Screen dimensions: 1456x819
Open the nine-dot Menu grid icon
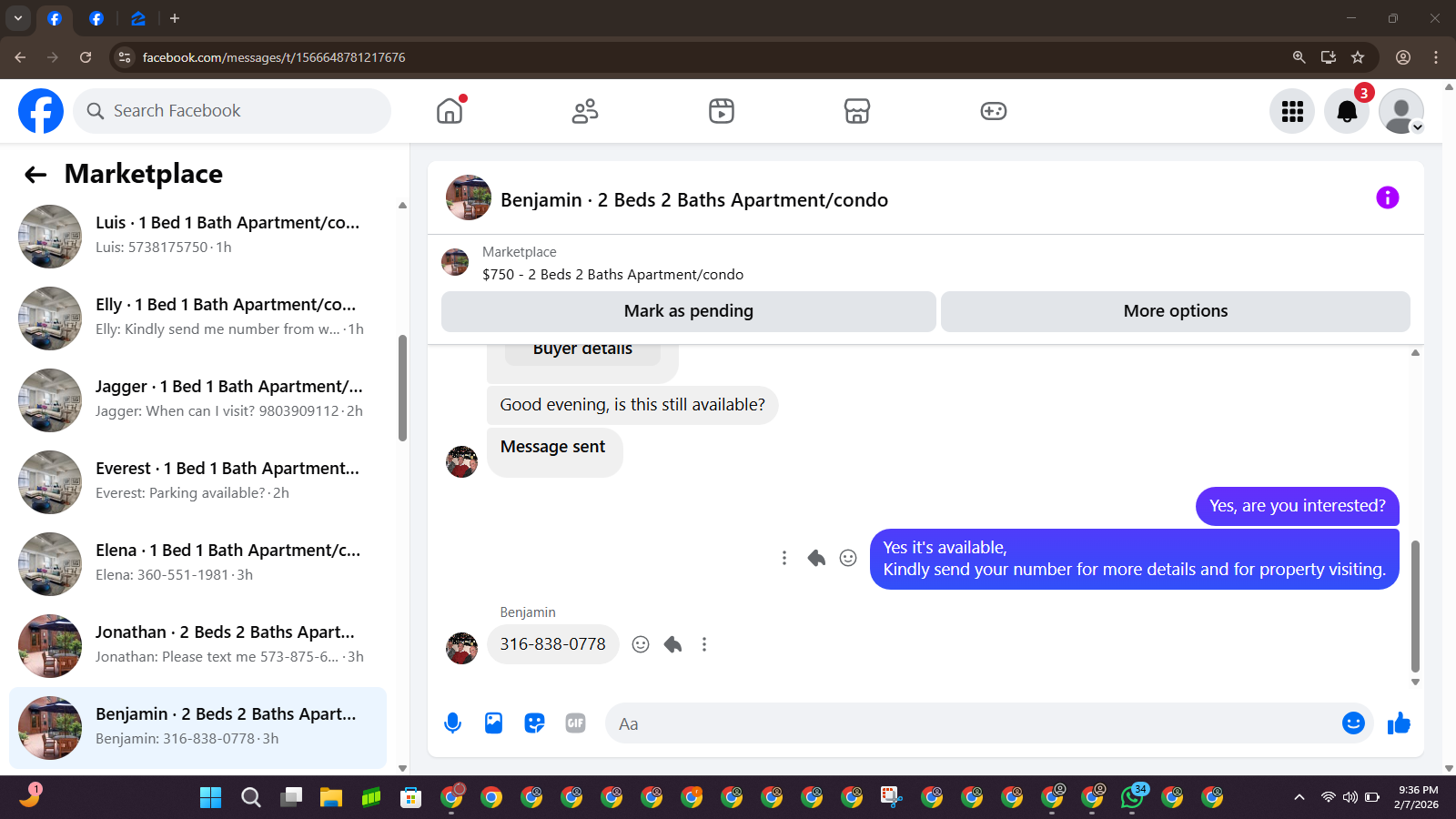point(1292,111)
